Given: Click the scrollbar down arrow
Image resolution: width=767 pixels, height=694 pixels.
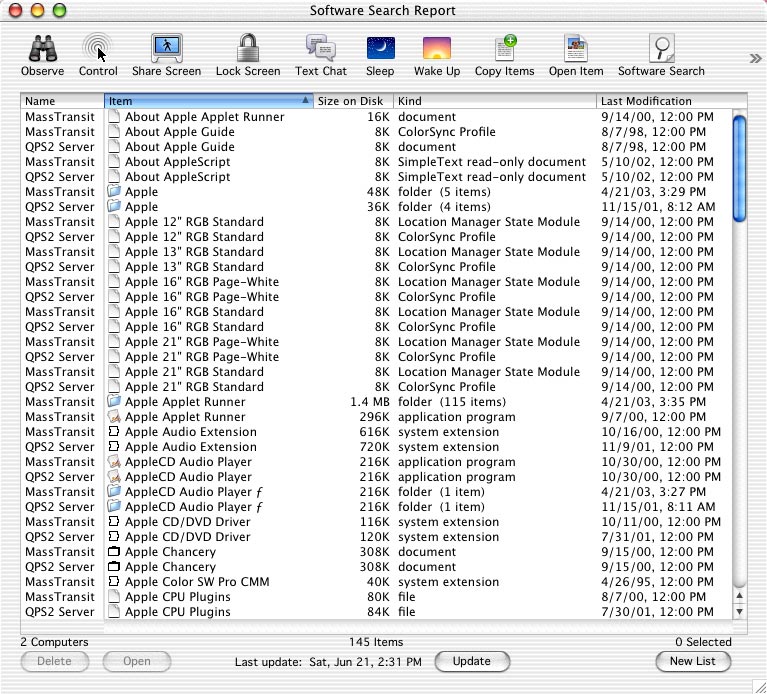Looking at the screenshot, I should pyautogui.click(x=740, y=611).
